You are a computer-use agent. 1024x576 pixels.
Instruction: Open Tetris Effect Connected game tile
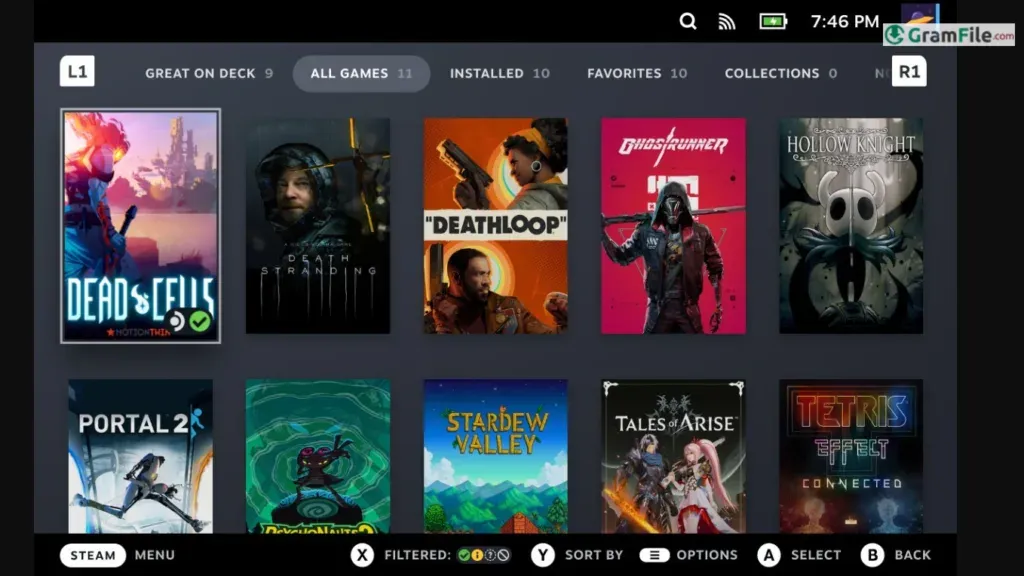coord(851,456)
